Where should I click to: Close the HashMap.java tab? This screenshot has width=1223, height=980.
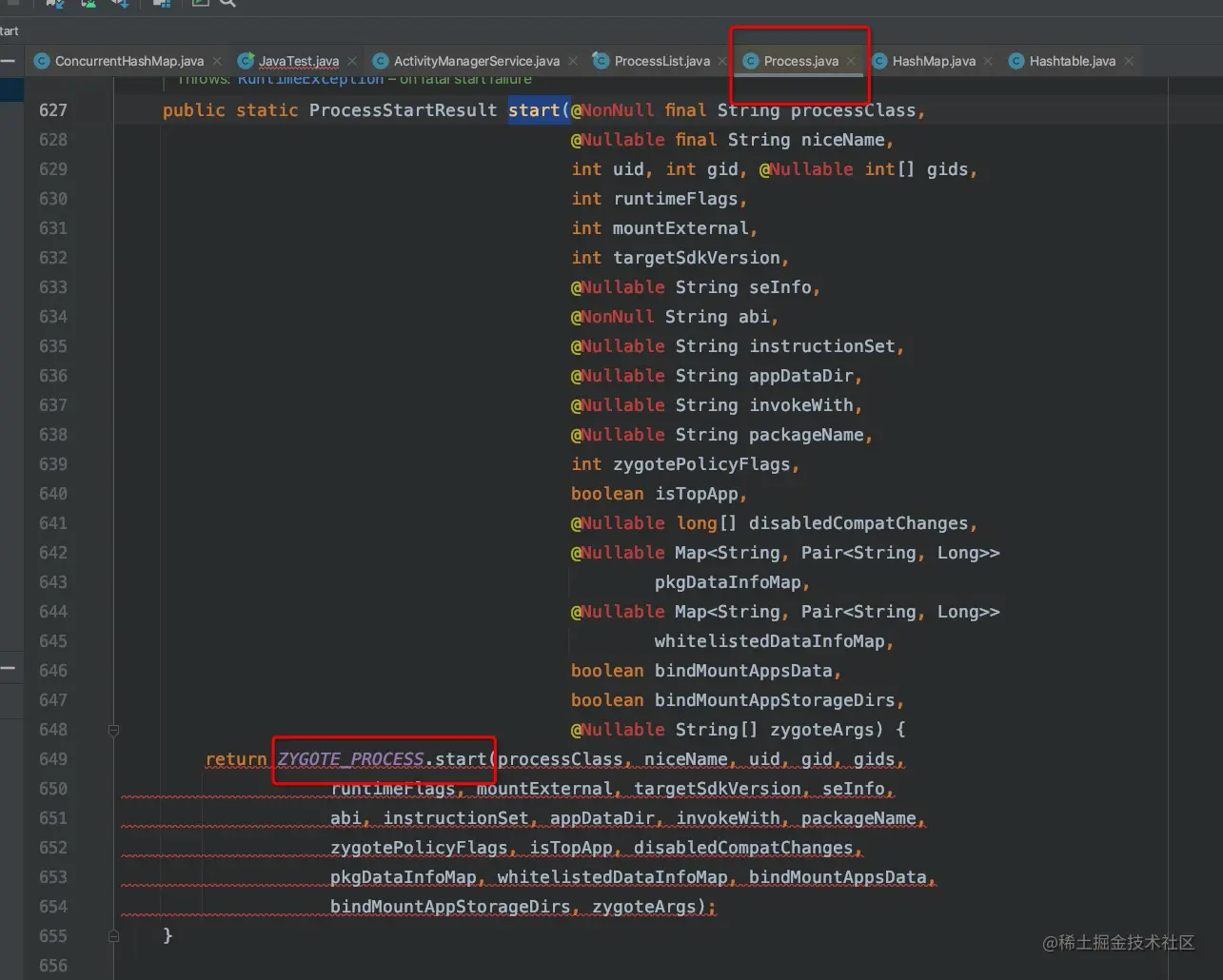click(988, 61)
